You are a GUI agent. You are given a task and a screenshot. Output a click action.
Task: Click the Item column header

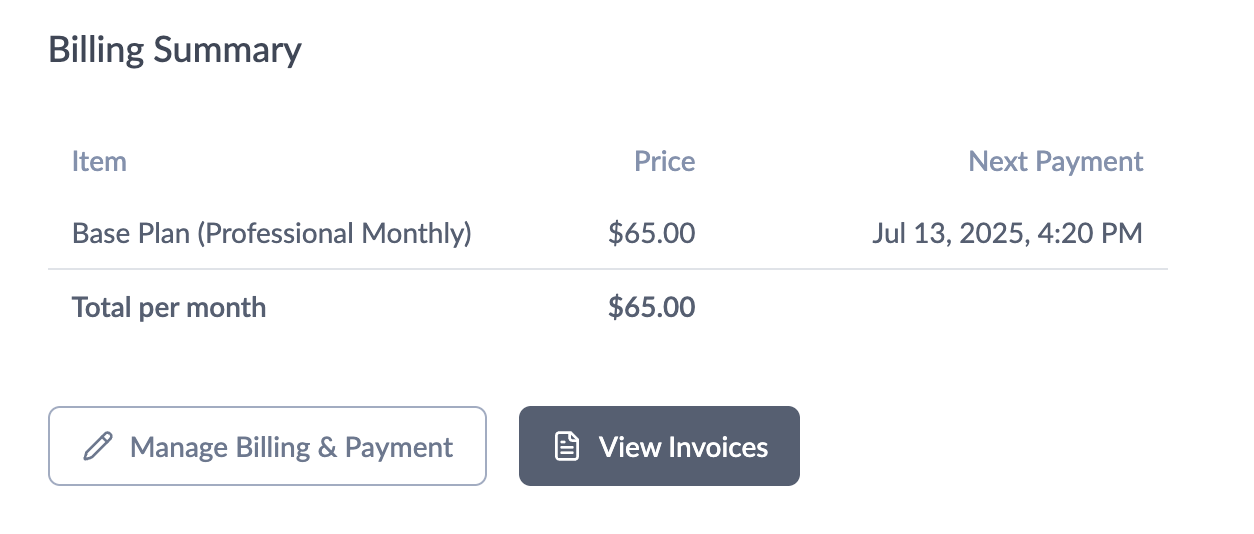[x=99, y=161]
